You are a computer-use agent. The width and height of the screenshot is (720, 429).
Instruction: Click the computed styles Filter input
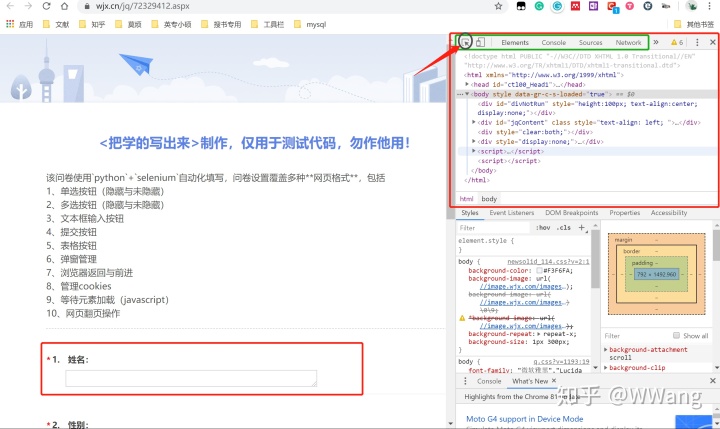tap(636, 335)
